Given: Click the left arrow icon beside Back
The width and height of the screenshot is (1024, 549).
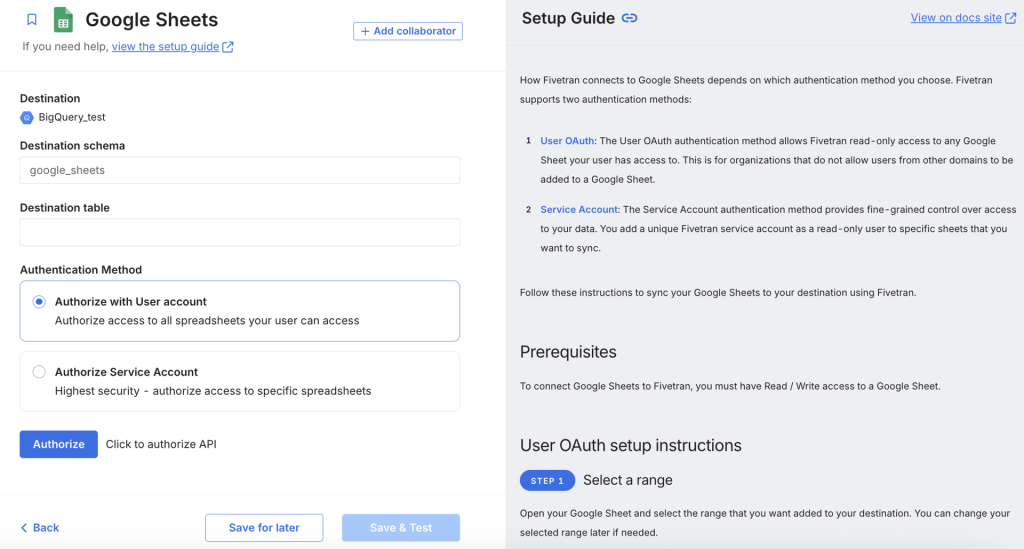Looking at the screenshot, I should click(x=24, y=528).
